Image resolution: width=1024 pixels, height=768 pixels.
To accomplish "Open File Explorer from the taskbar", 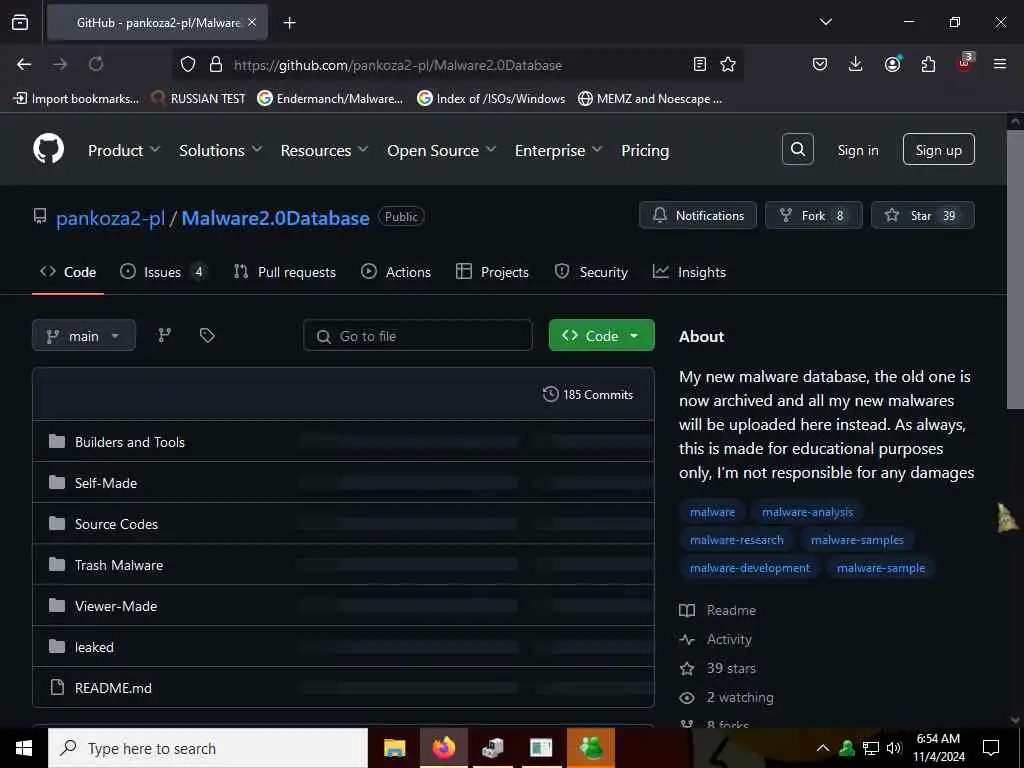I will [394, 748].
